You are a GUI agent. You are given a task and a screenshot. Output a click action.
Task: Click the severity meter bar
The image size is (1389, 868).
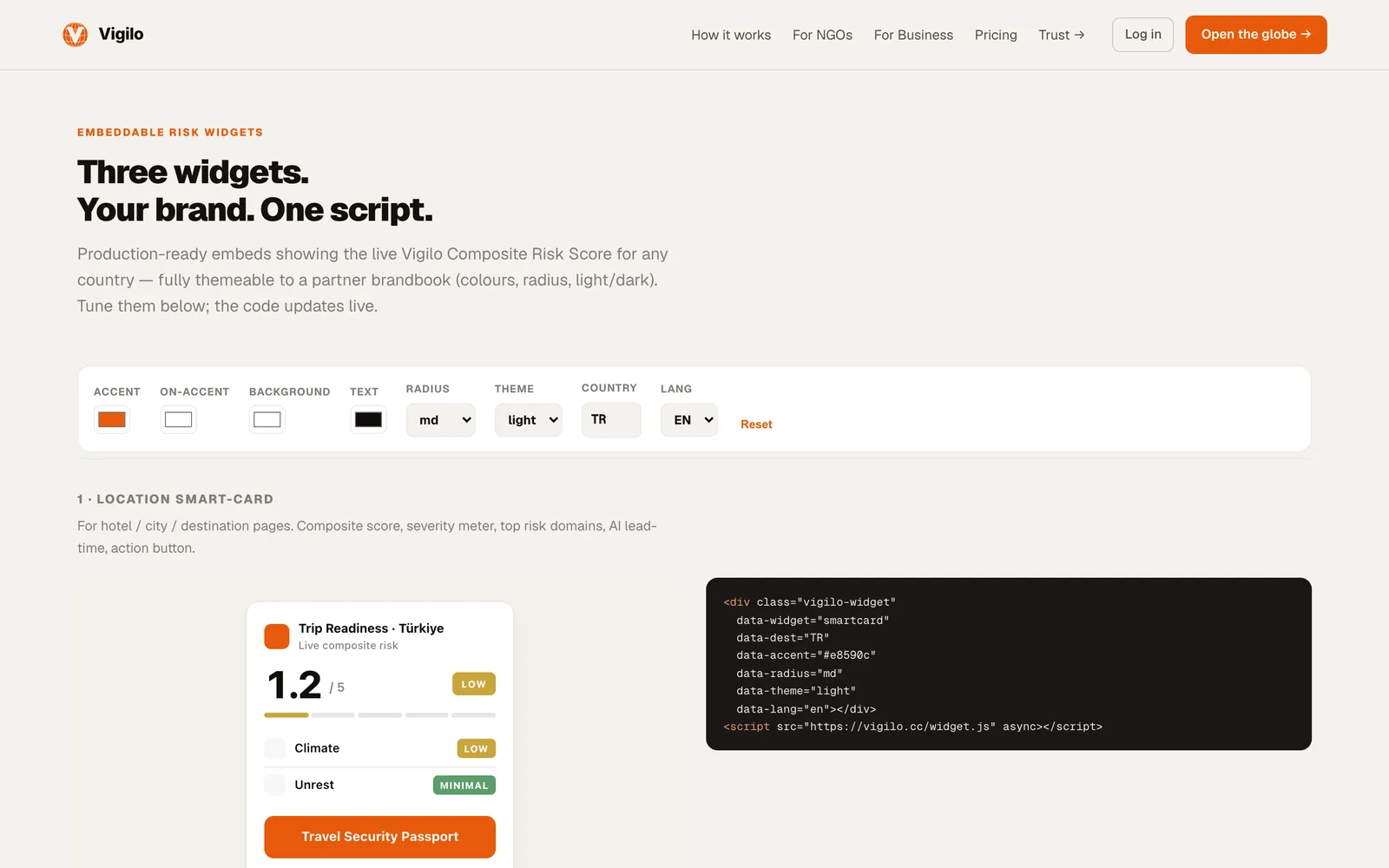point(379,715)
